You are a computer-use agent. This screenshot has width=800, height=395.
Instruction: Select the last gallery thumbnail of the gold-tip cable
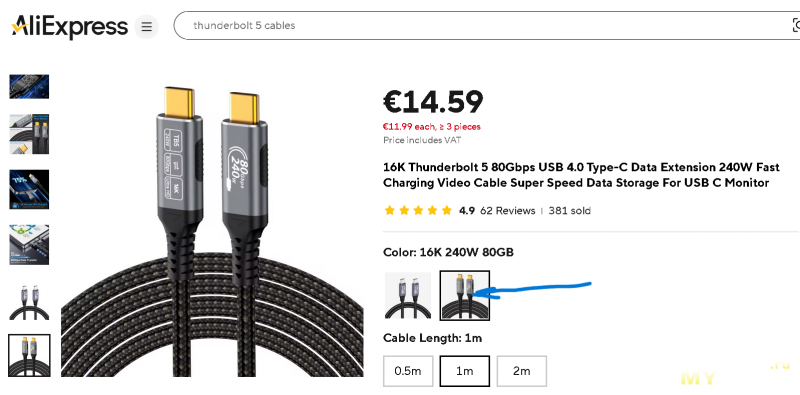point(29,355)
